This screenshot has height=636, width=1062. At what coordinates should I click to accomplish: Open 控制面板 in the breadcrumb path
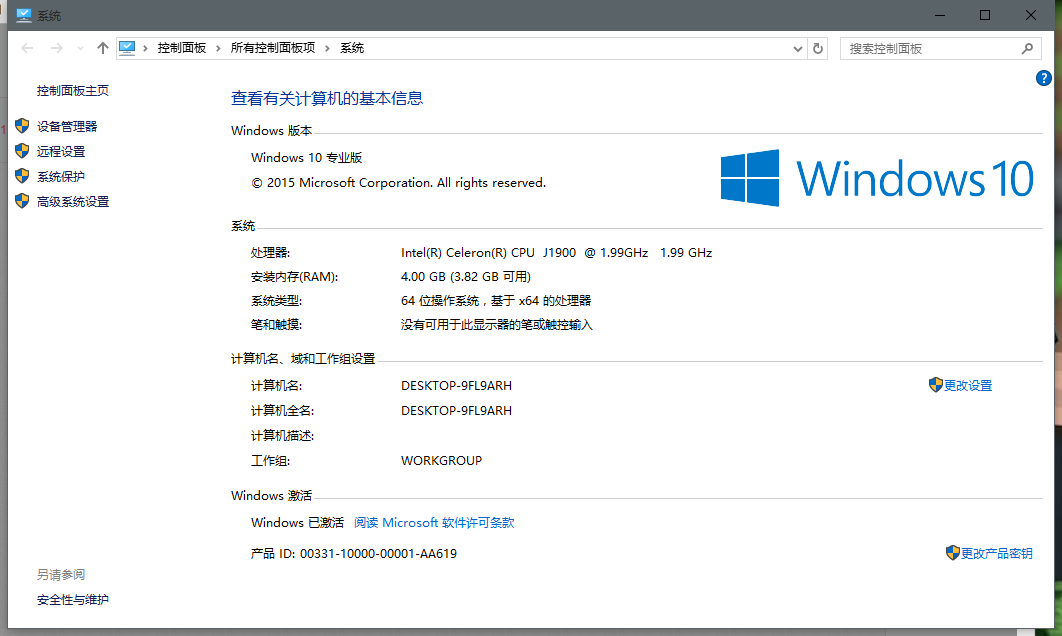click(182, 48)
